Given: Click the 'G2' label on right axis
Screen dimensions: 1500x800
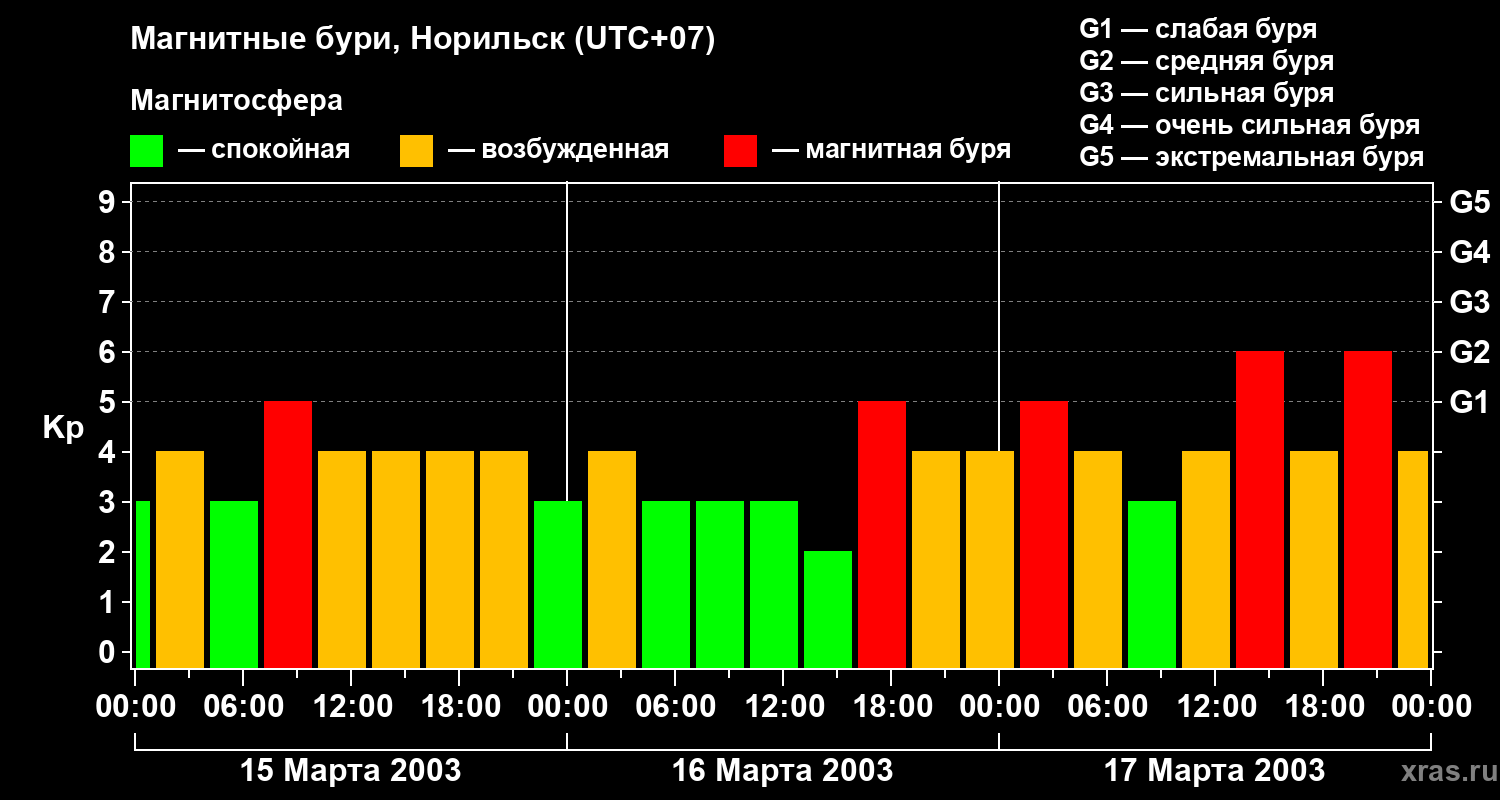Looking at the screenshot, I should coord(1469,352).
